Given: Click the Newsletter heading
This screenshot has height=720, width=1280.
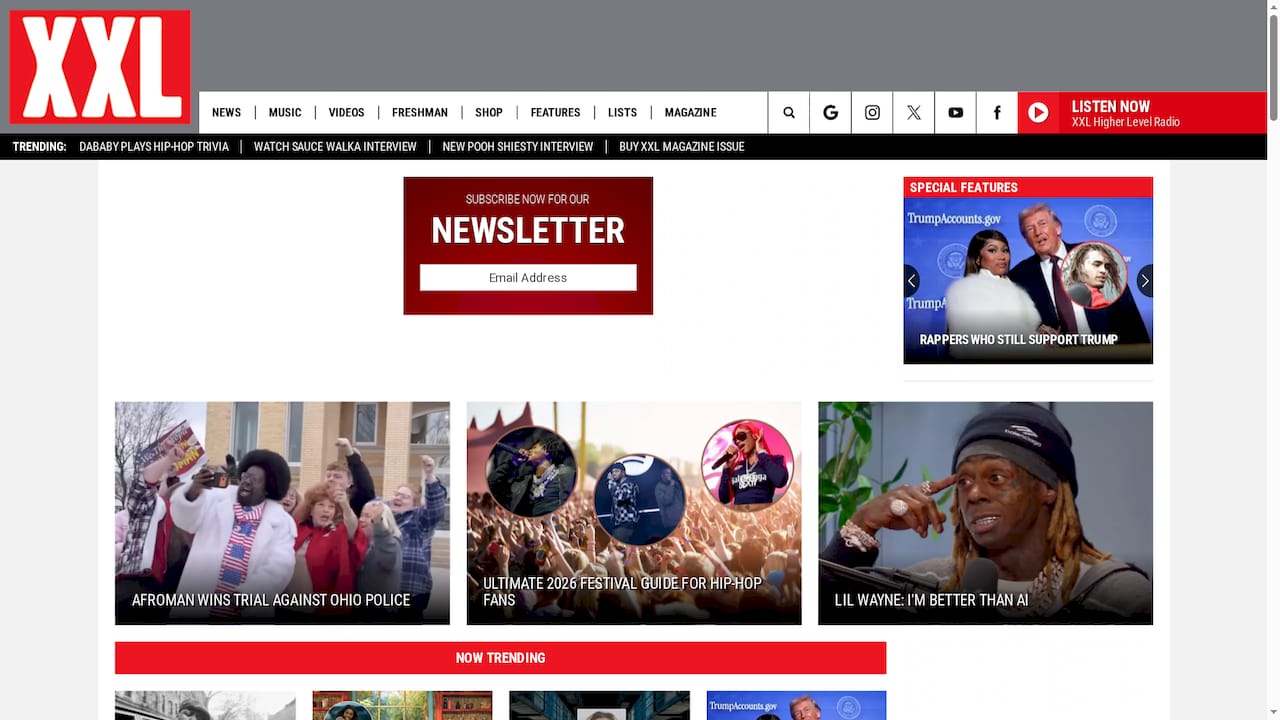Looking at the screenshot, I should pos(528,231).
